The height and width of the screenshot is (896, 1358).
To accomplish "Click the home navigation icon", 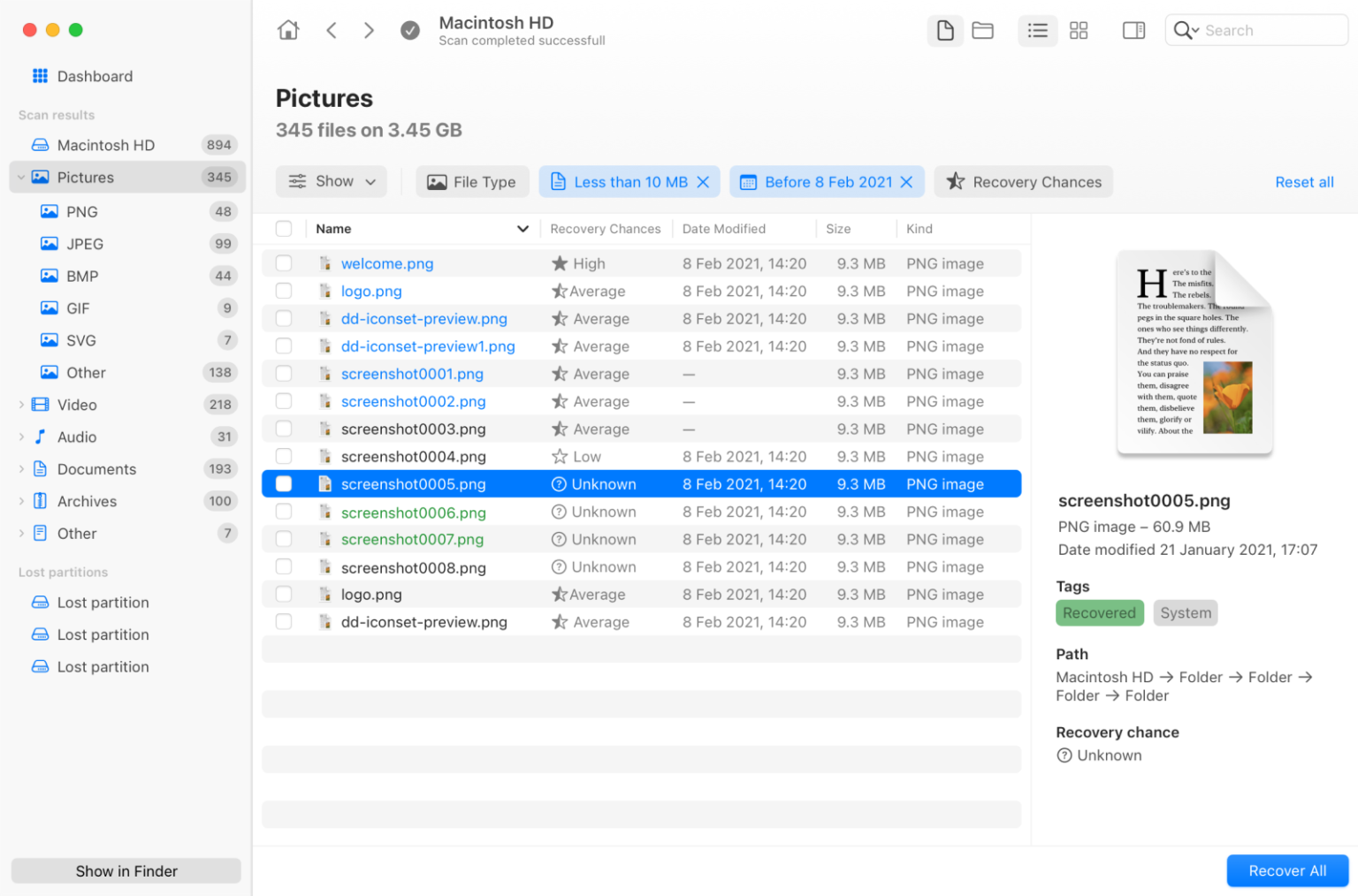I will (x=288, y=29).
